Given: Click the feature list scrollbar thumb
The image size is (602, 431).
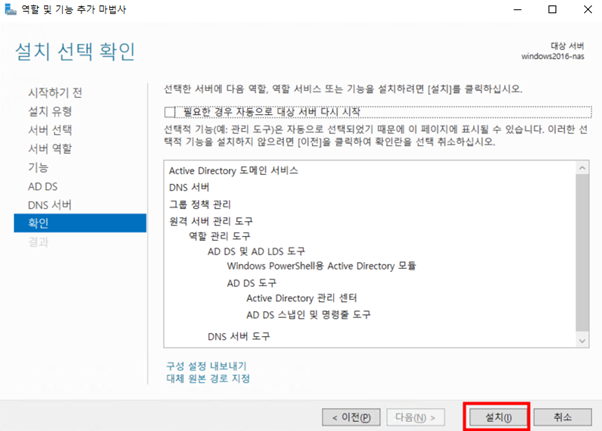Looking at the screenshot, I should point(582,253).
